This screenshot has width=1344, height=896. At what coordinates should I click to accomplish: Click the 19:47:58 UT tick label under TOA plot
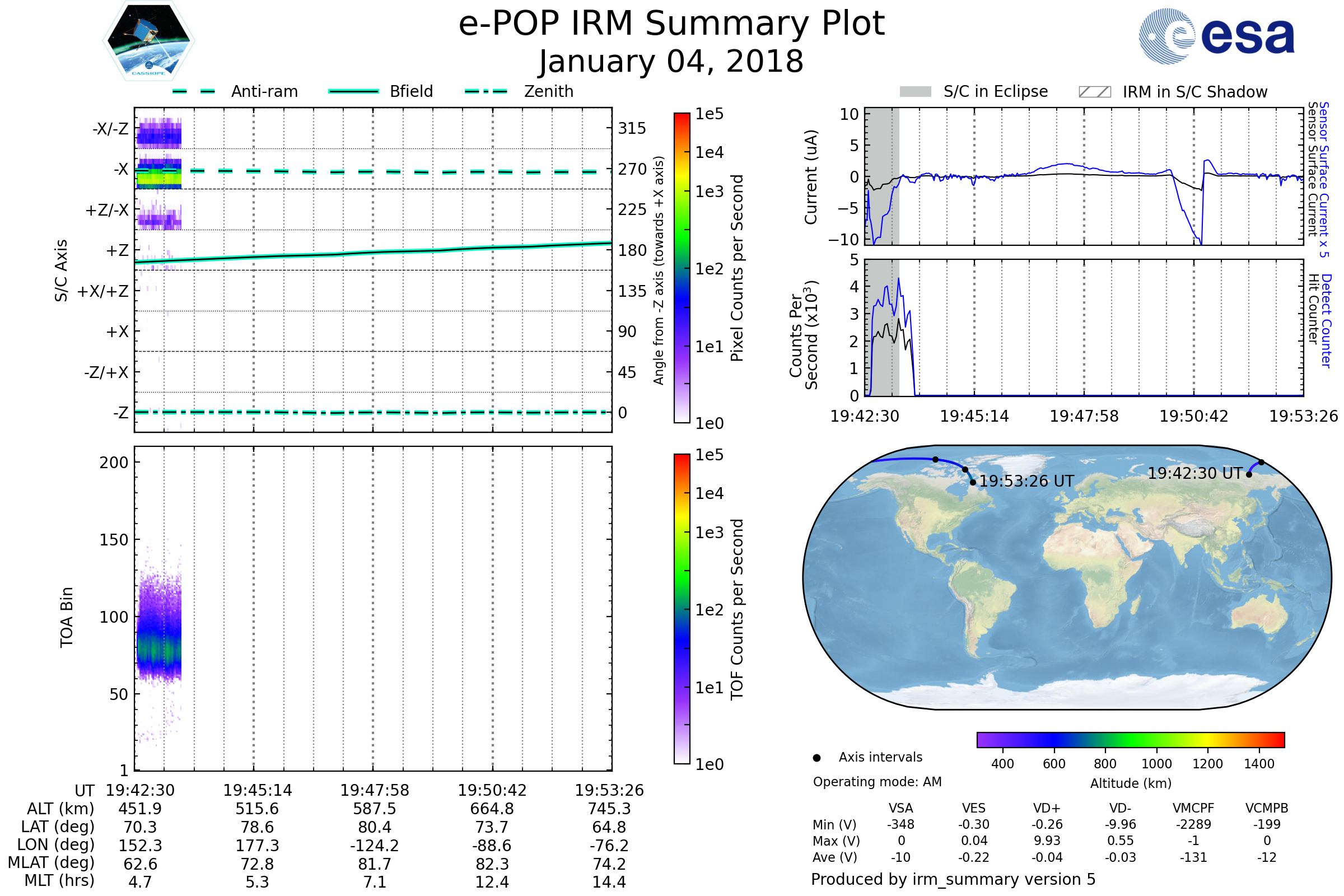(x=375, y=790)
